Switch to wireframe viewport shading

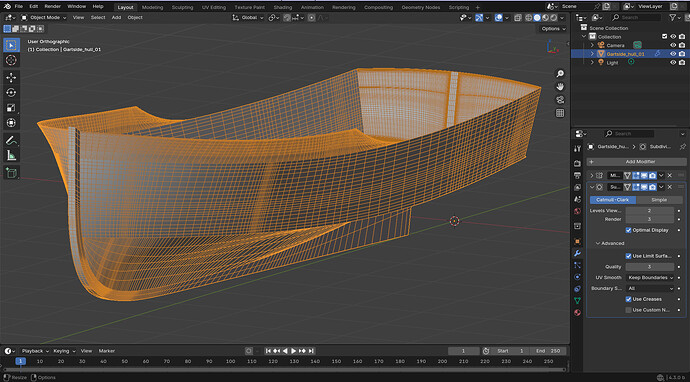(x=529, y=18)
